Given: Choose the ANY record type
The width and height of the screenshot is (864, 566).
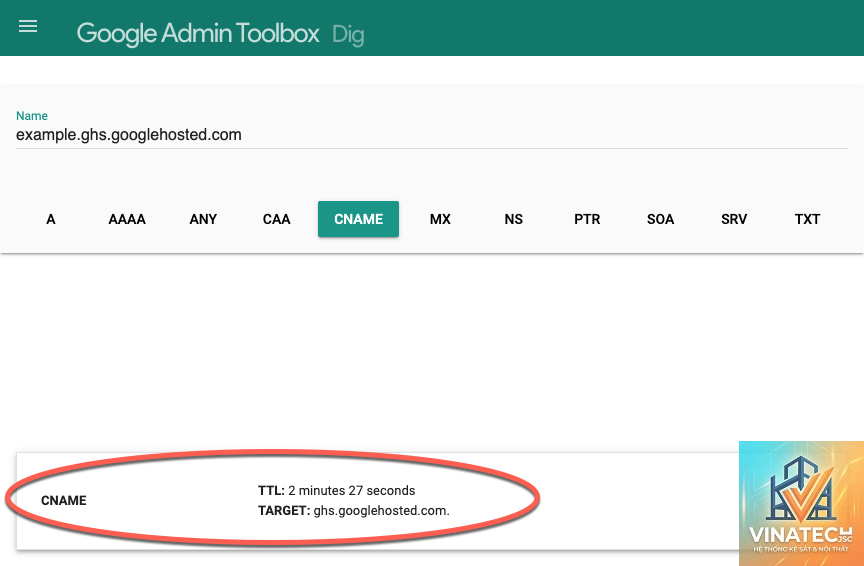Looking at the screenshot, I should [203, 219].
